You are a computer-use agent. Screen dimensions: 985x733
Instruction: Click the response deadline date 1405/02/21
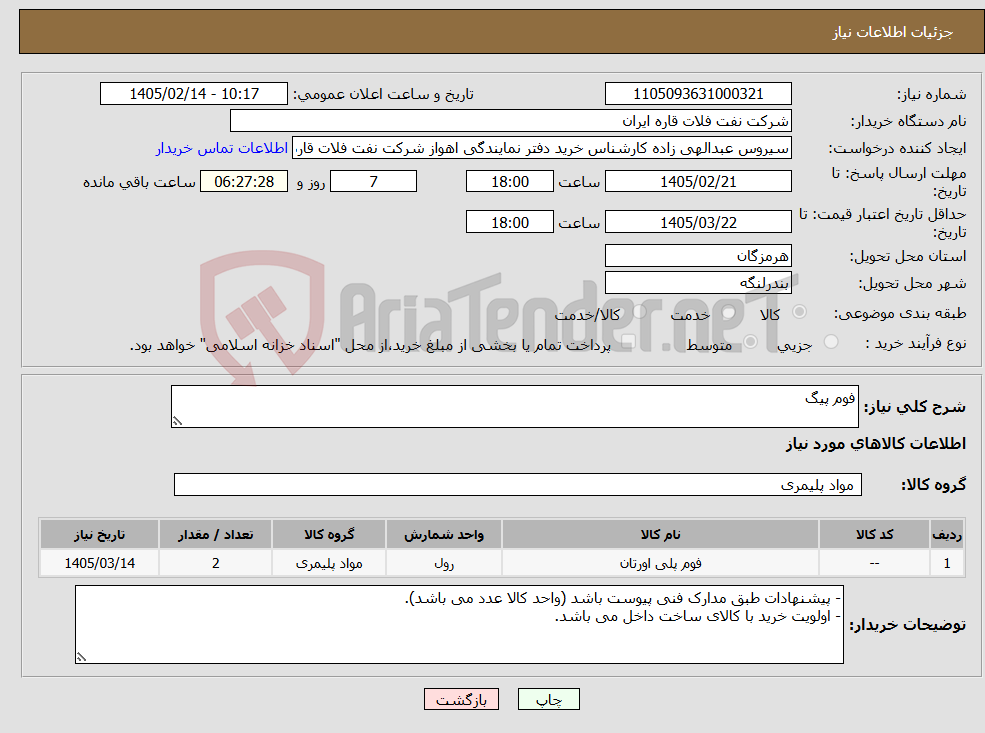click(x=698, y=182)
